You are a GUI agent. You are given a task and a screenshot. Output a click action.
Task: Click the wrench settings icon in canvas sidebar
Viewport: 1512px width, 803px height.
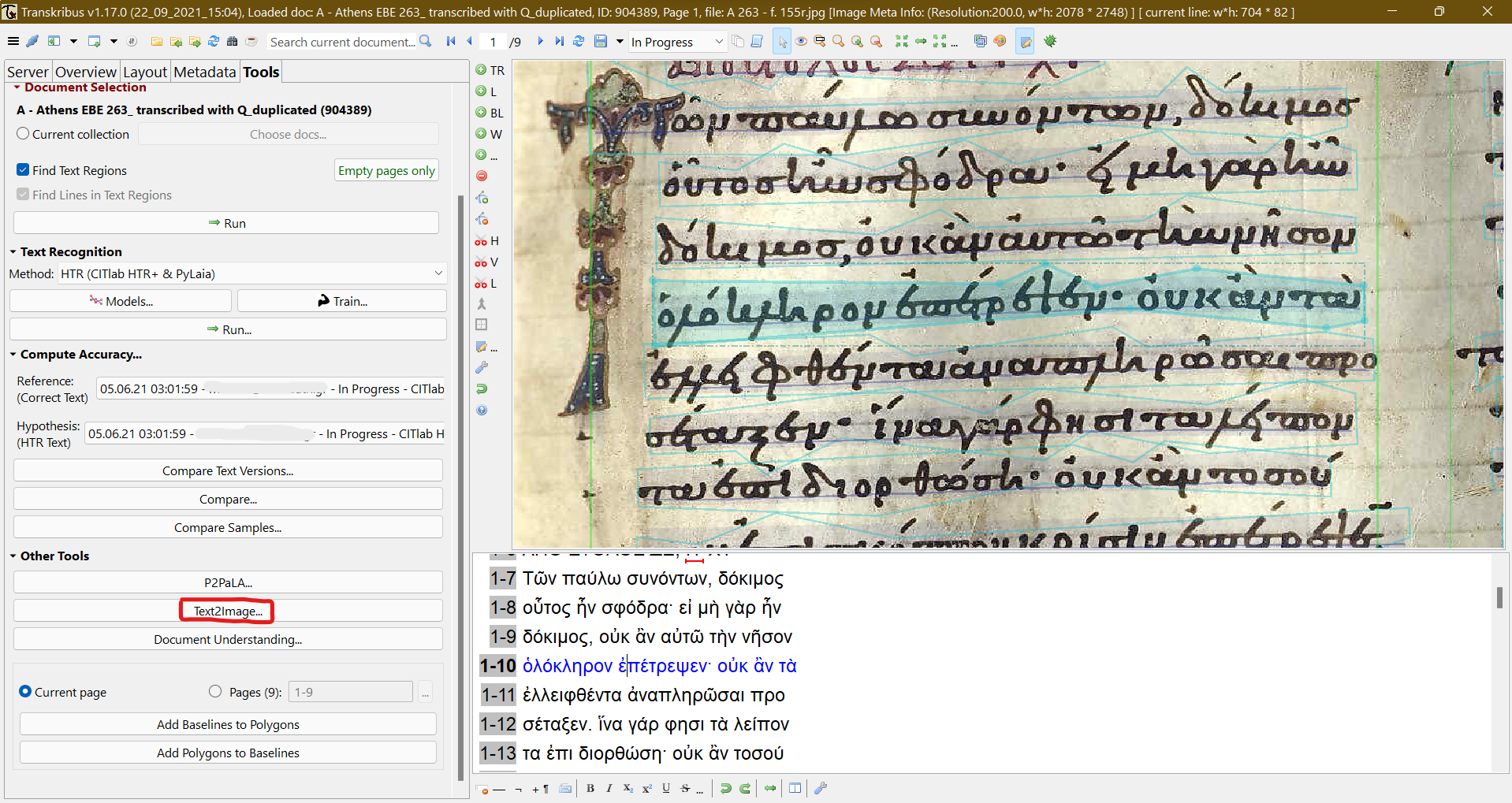click(x=482, y=367)
